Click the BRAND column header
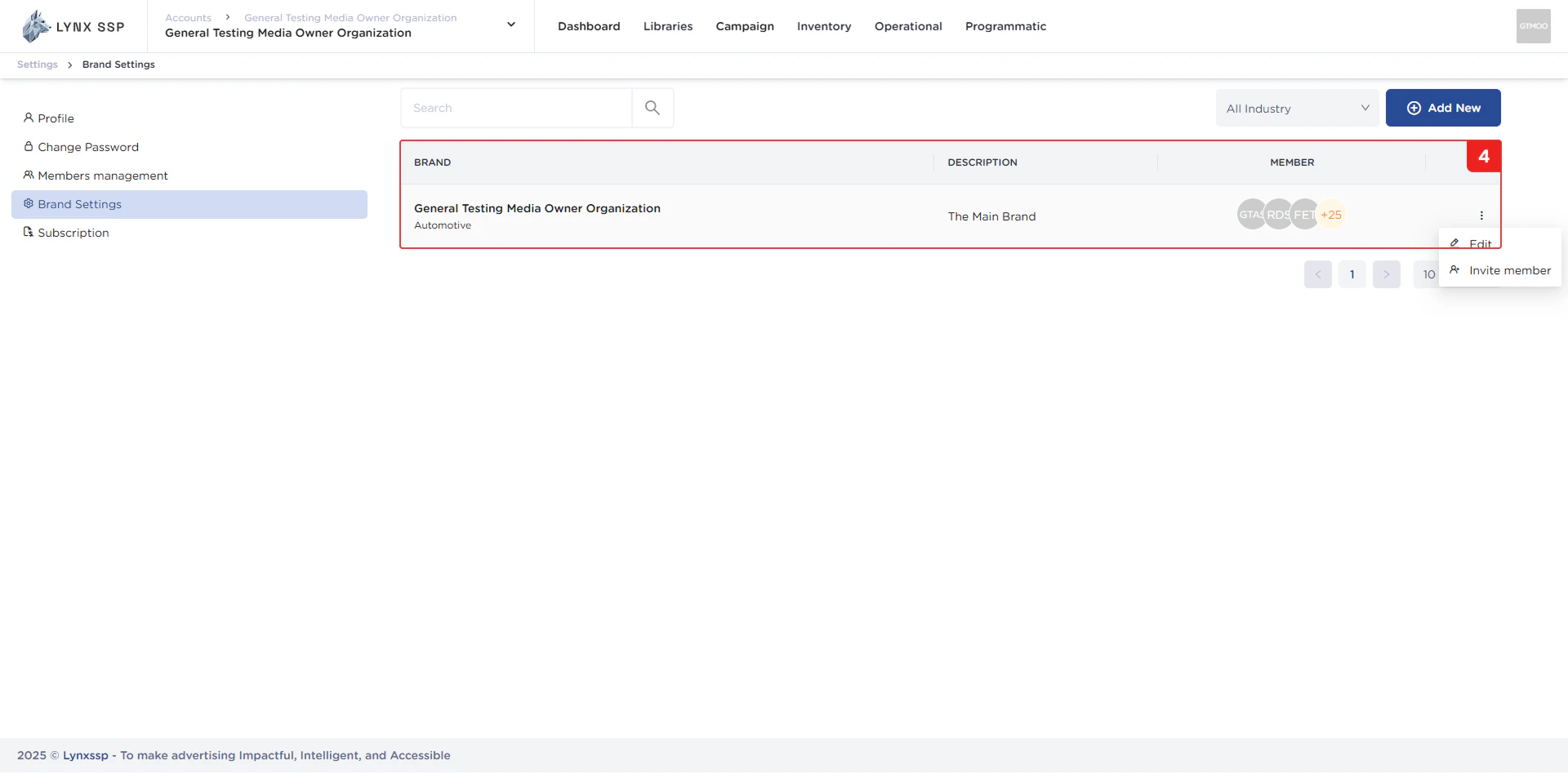This screenshot has height=774, width=1568. [432, 162]
